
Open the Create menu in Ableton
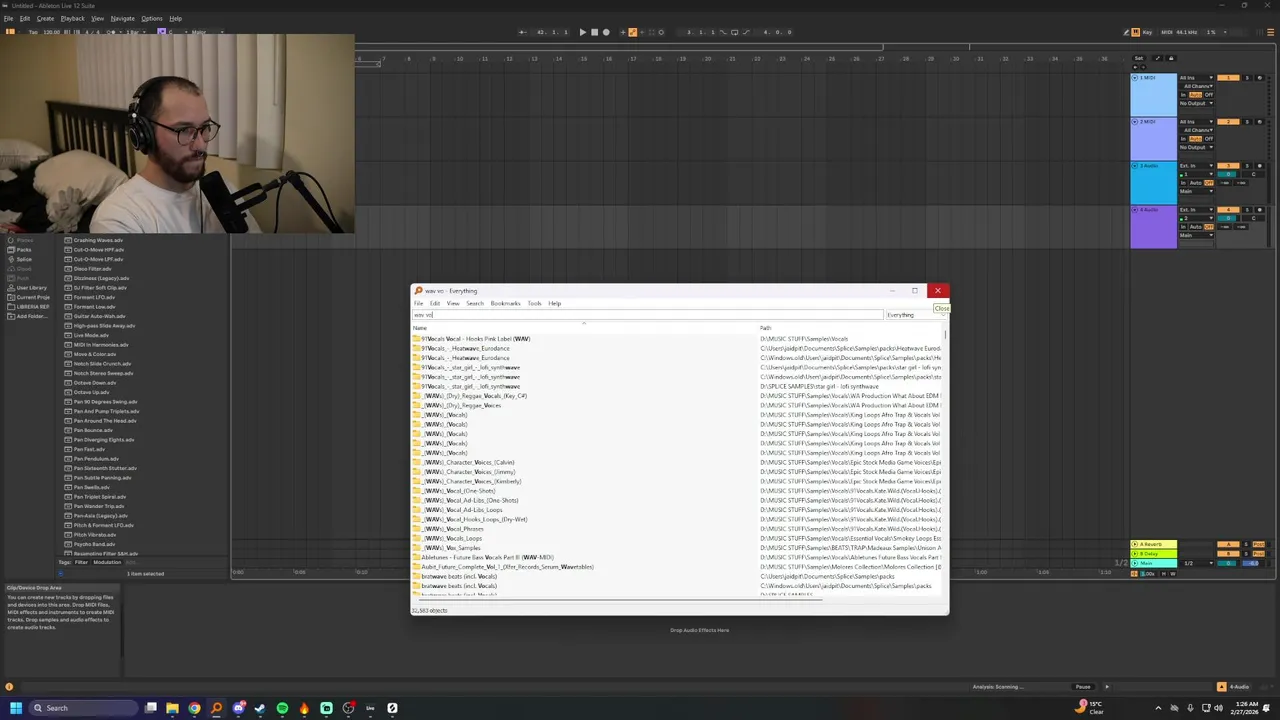coord(45,18)
